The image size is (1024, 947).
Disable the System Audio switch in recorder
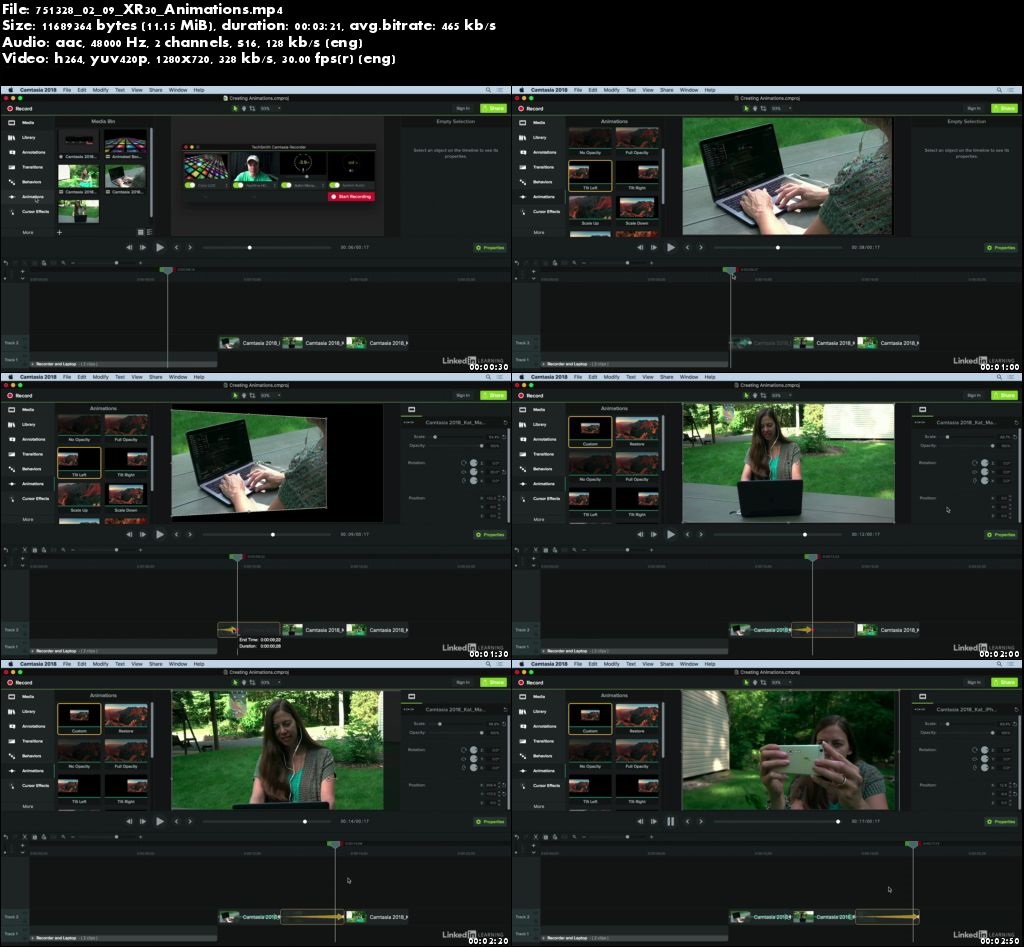pos(334,184)
